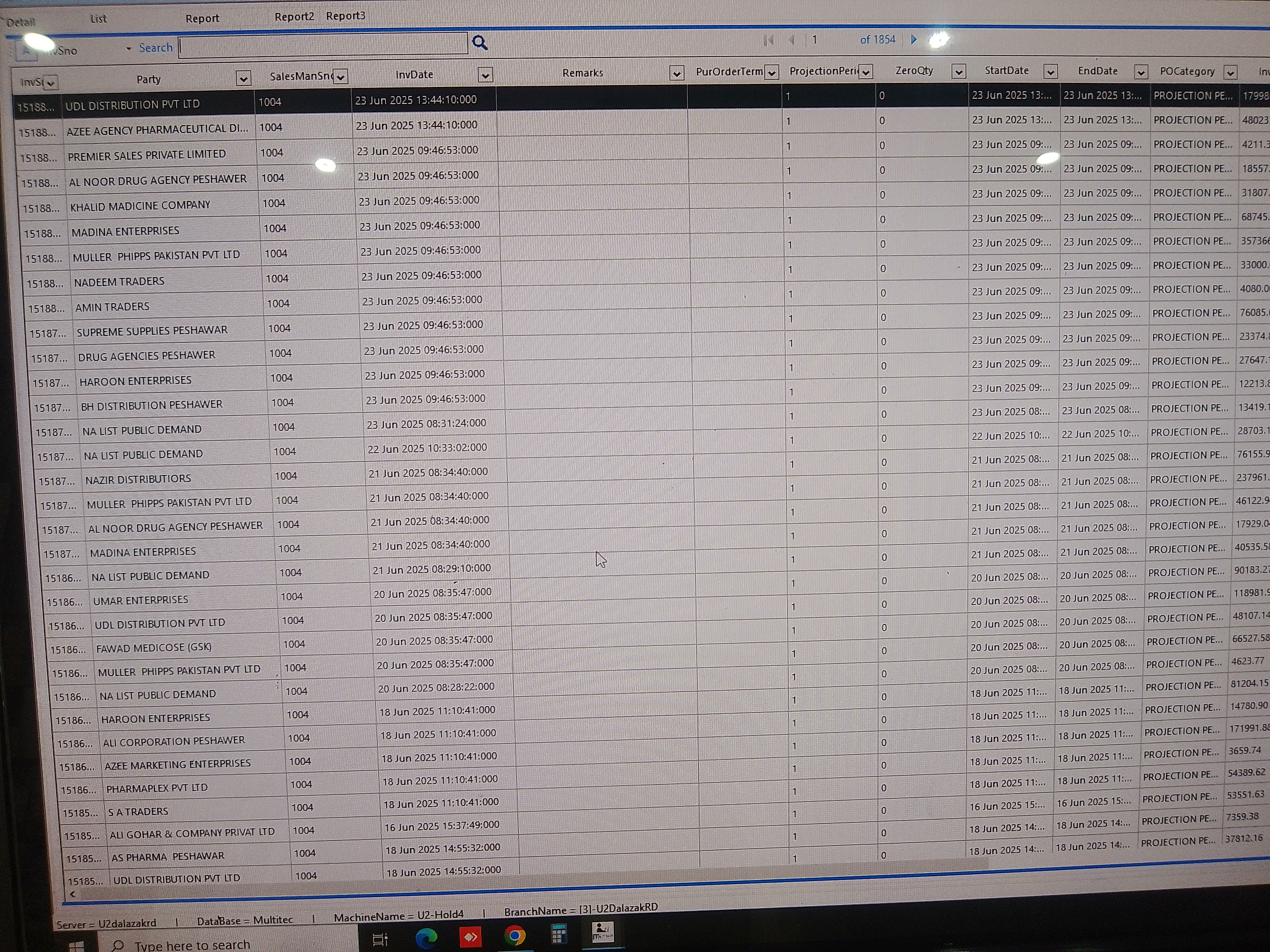Viewport: 1270px width, 952px height.
Task: Expand InvDate column filter dropdown
Action: pos(485,75)
